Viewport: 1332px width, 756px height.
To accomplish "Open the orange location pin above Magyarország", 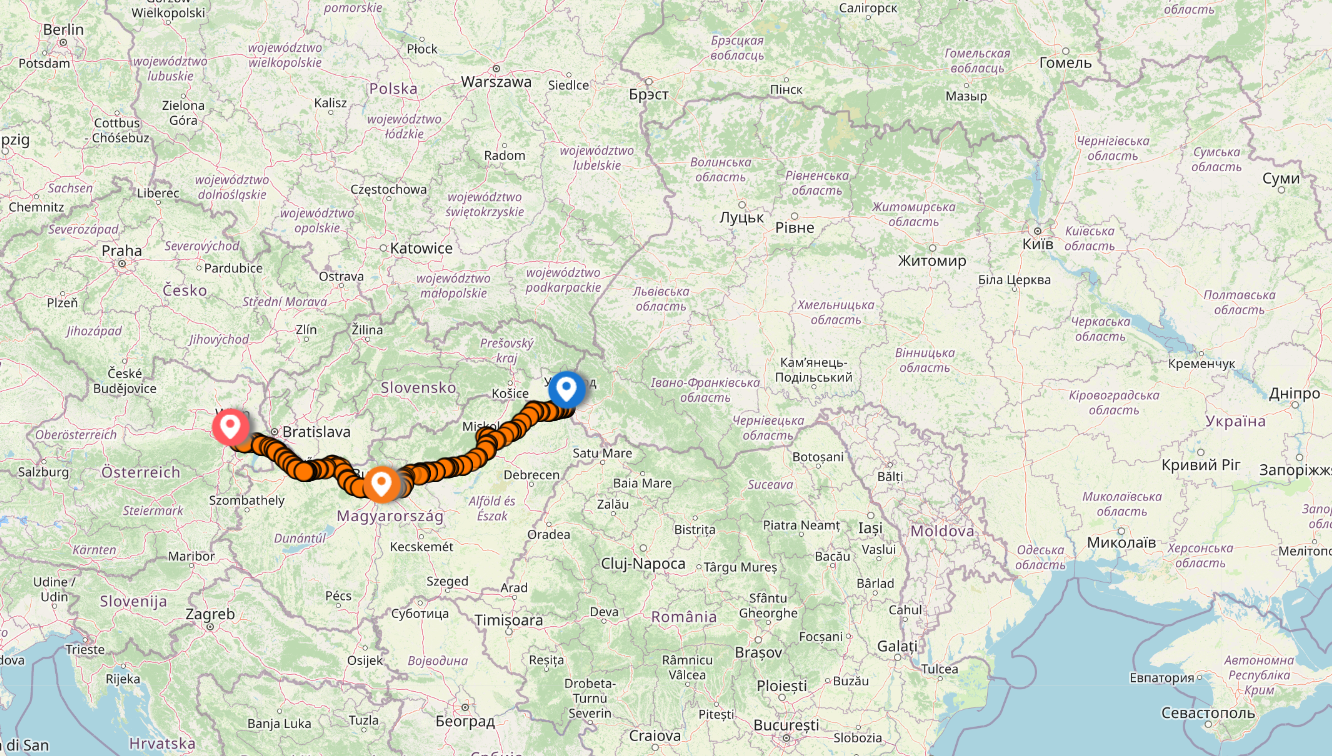I will [x=380, y=484].
